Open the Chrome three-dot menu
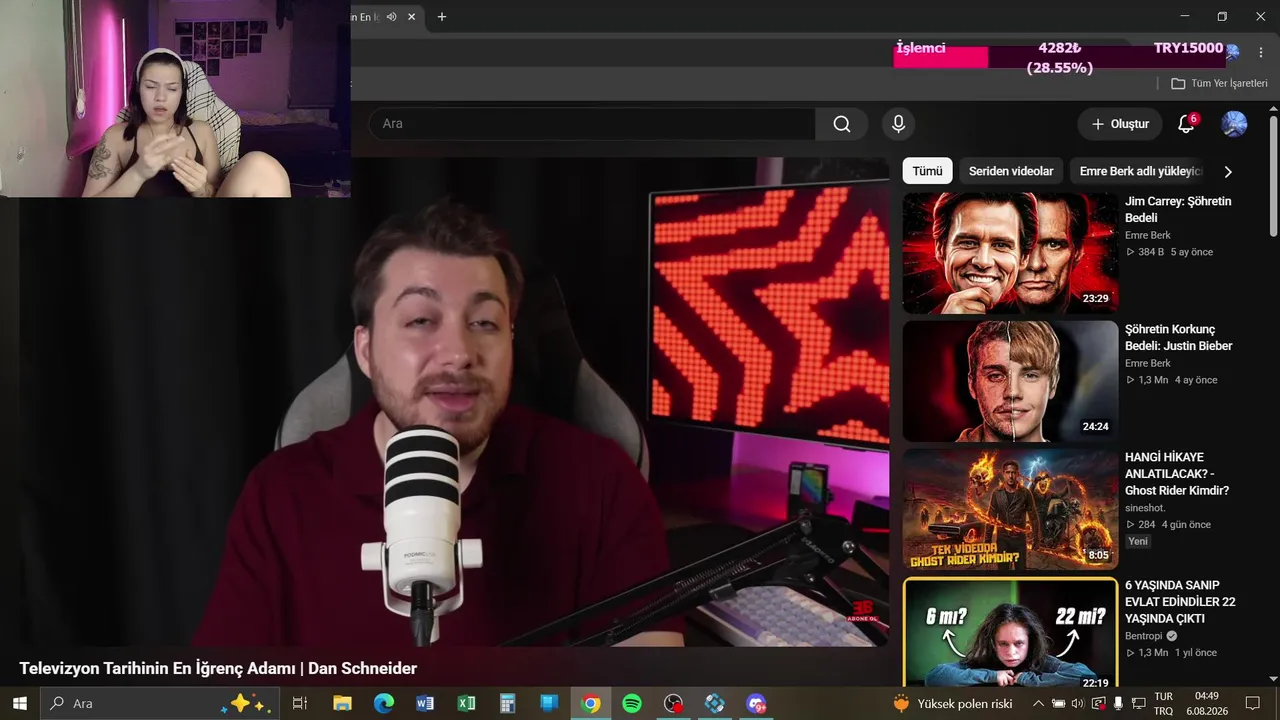Screen dimensions: 1280x720 pos(1261,52)
